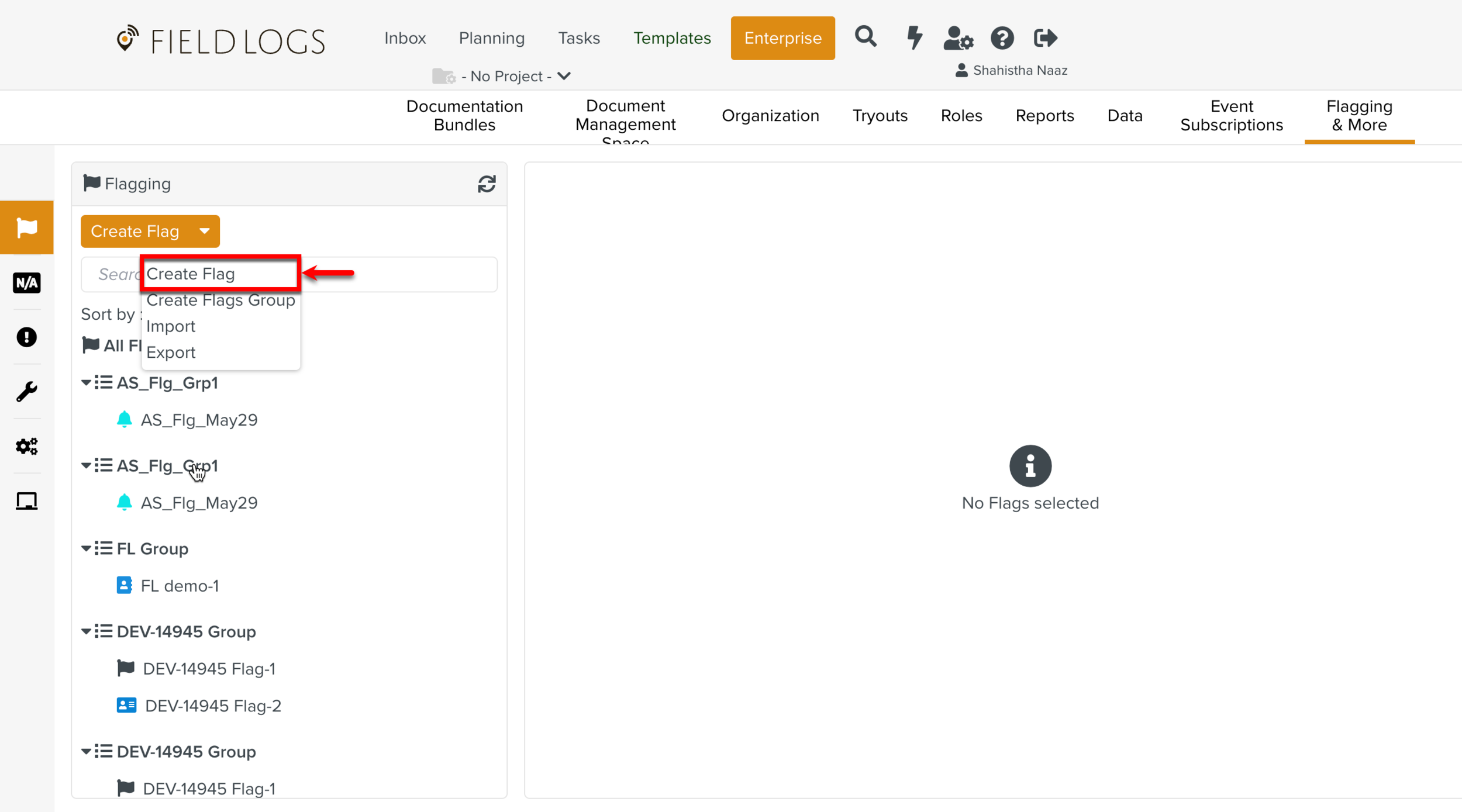
Task: Open user settings gear icon
Action: 958,39
